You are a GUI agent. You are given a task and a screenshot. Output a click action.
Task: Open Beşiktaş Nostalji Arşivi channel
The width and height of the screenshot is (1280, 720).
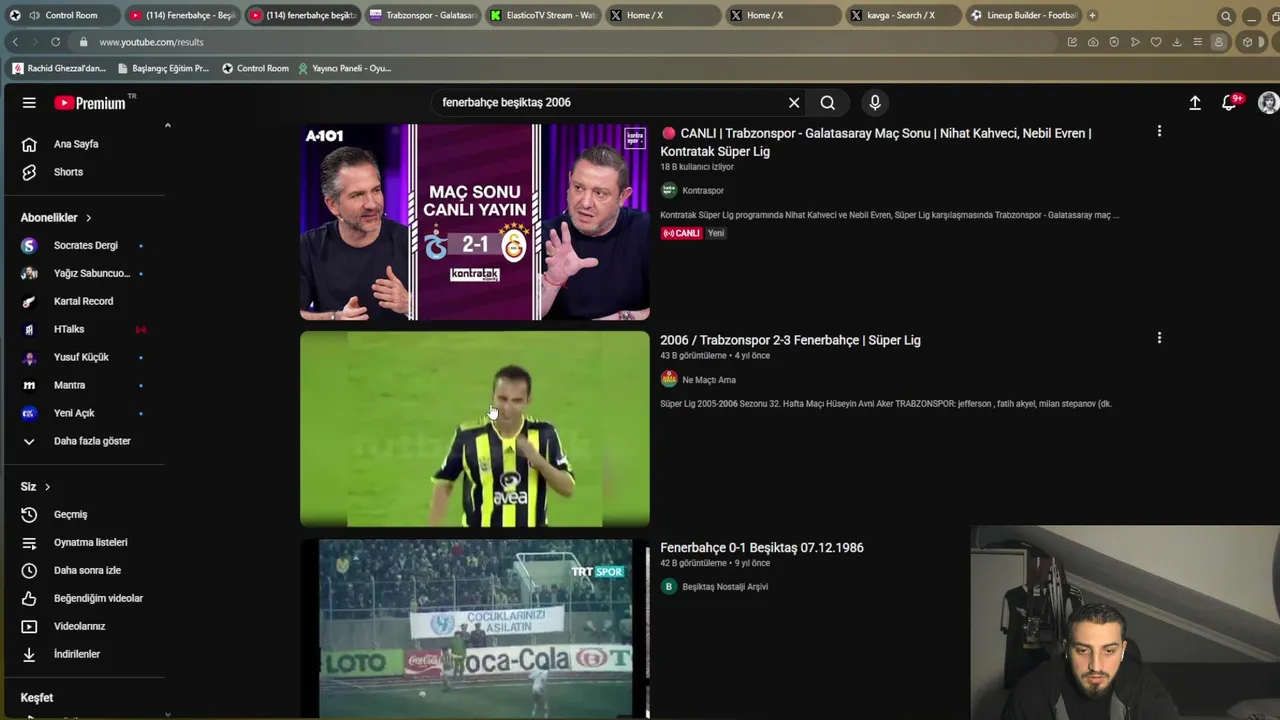[x=725, y=587]
